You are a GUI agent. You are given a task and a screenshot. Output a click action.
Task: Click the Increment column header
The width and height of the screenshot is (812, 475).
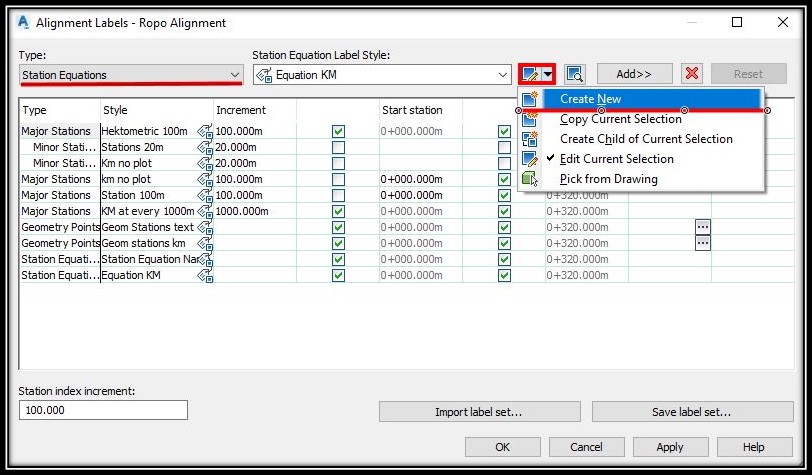255,110
